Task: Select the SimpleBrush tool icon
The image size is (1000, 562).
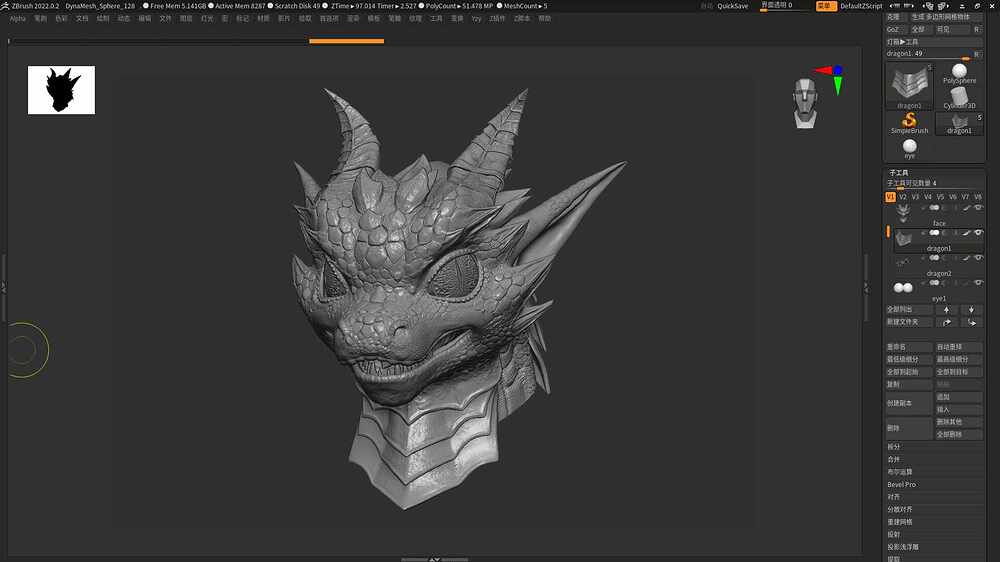Action: 909,122
